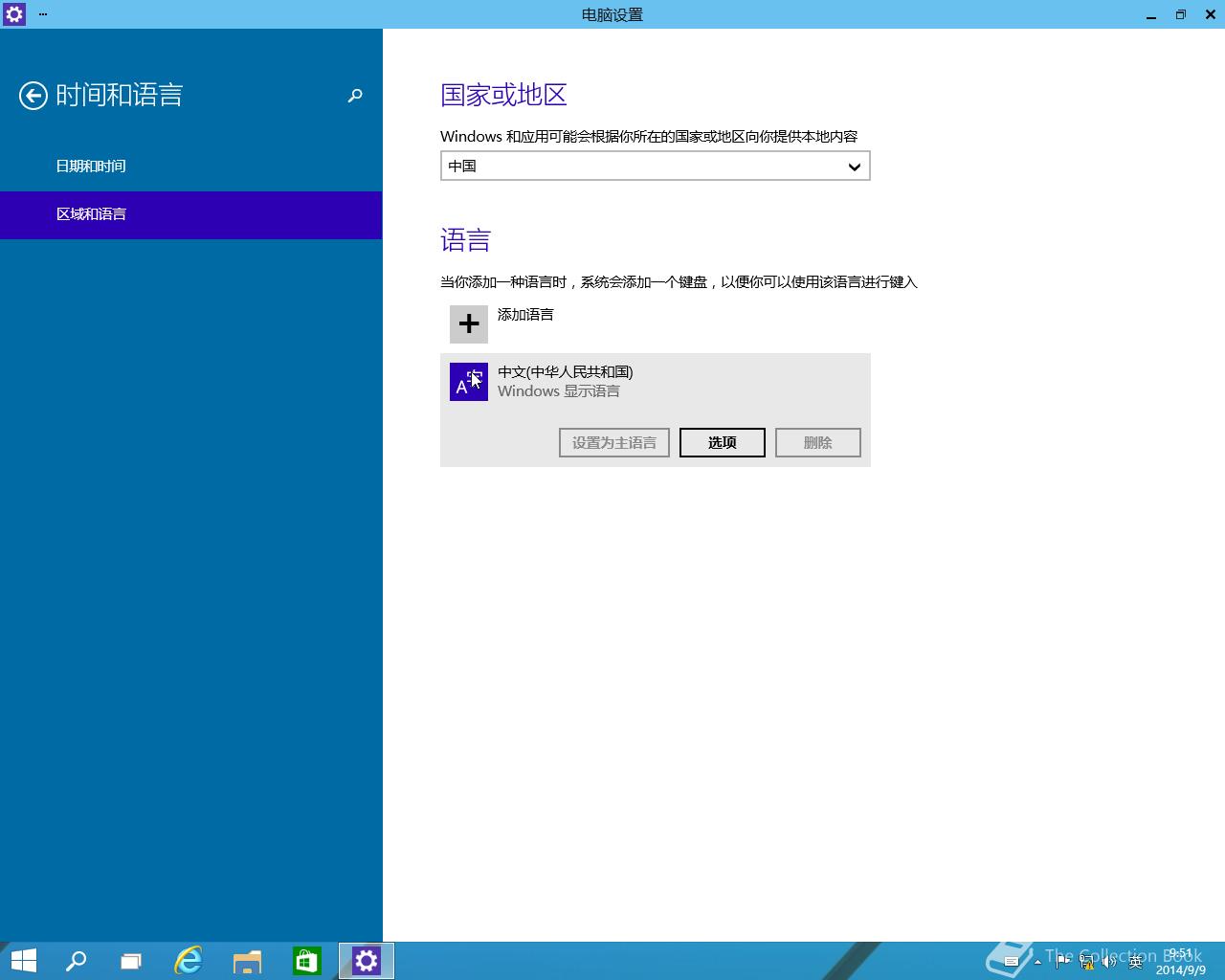Click the 删除 language button

click(x=818, y=443)
